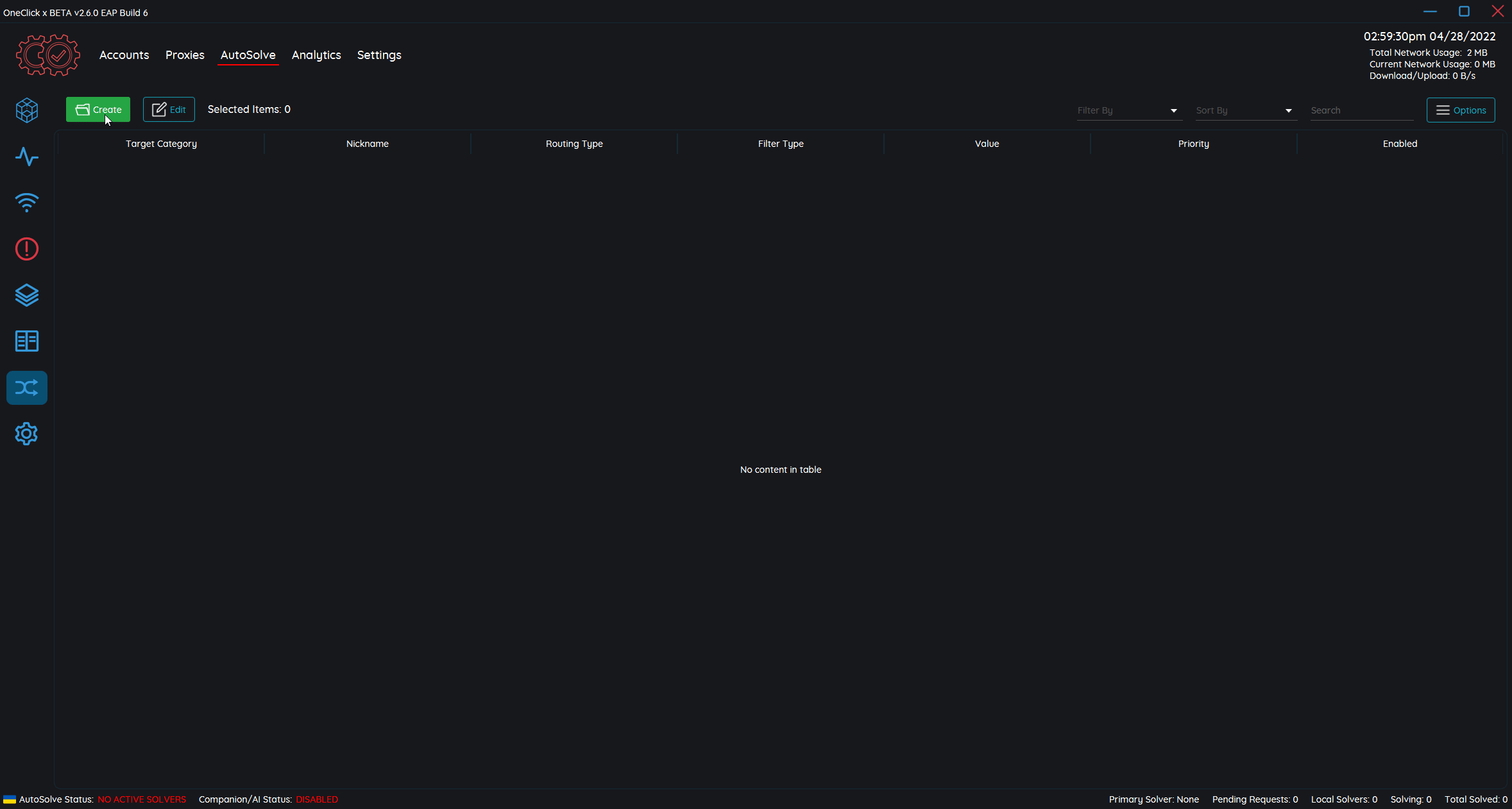Click the Priority column header
The width and height of the screenshot is (1512, 809).
1193,144
